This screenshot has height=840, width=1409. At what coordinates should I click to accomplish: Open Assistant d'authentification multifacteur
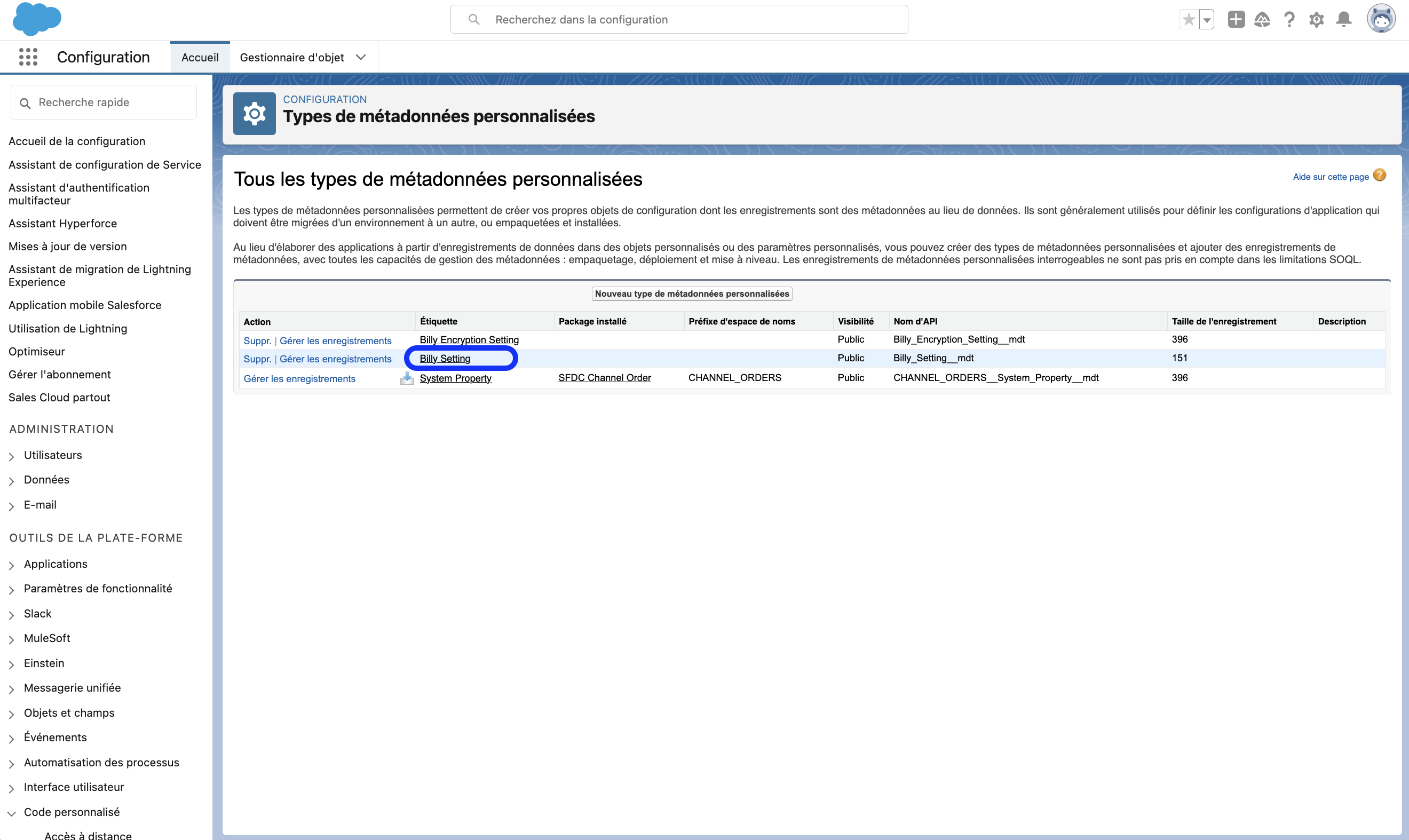78,194
